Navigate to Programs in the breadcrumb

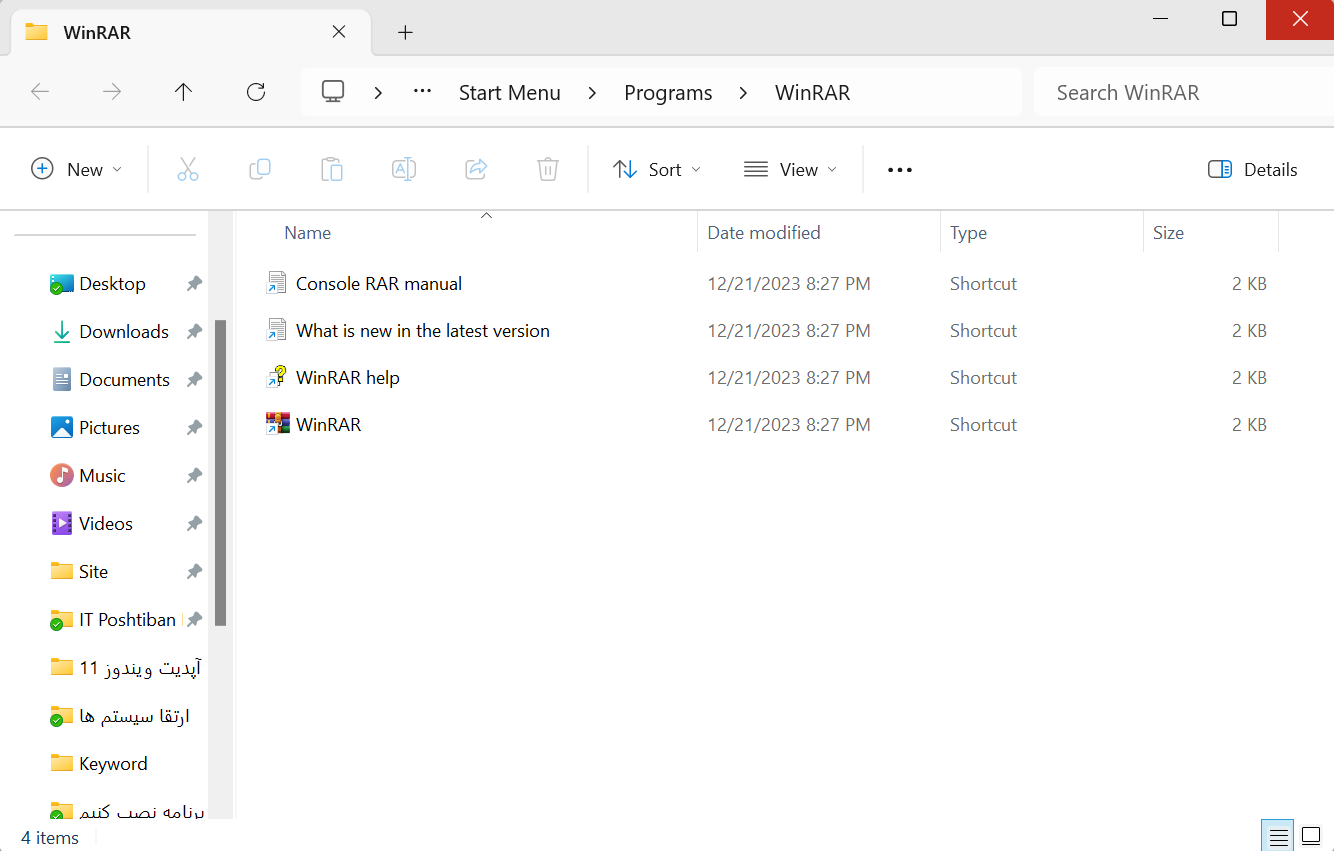point(668,93)
